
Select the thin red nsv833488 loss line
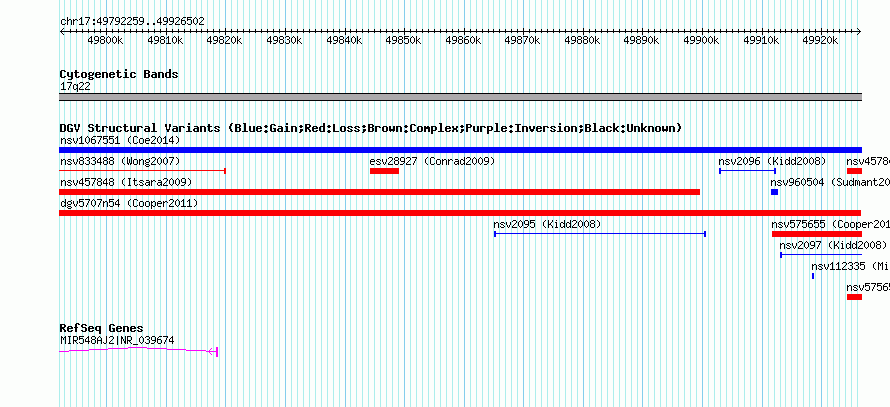pyautogui.click(x=142, y=170)
